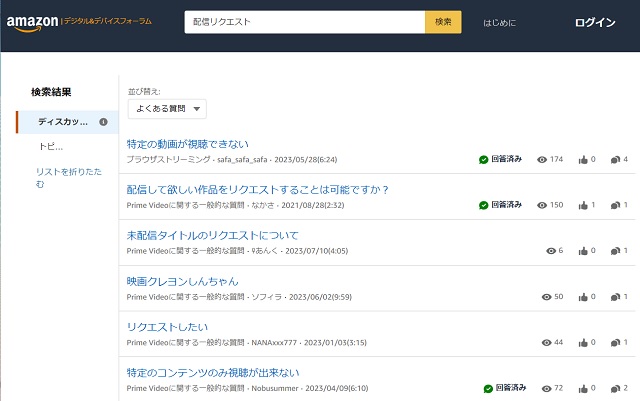640x401 pixels.
Task: Click the 検索結果 heading
Action: (x=51, y=92)
